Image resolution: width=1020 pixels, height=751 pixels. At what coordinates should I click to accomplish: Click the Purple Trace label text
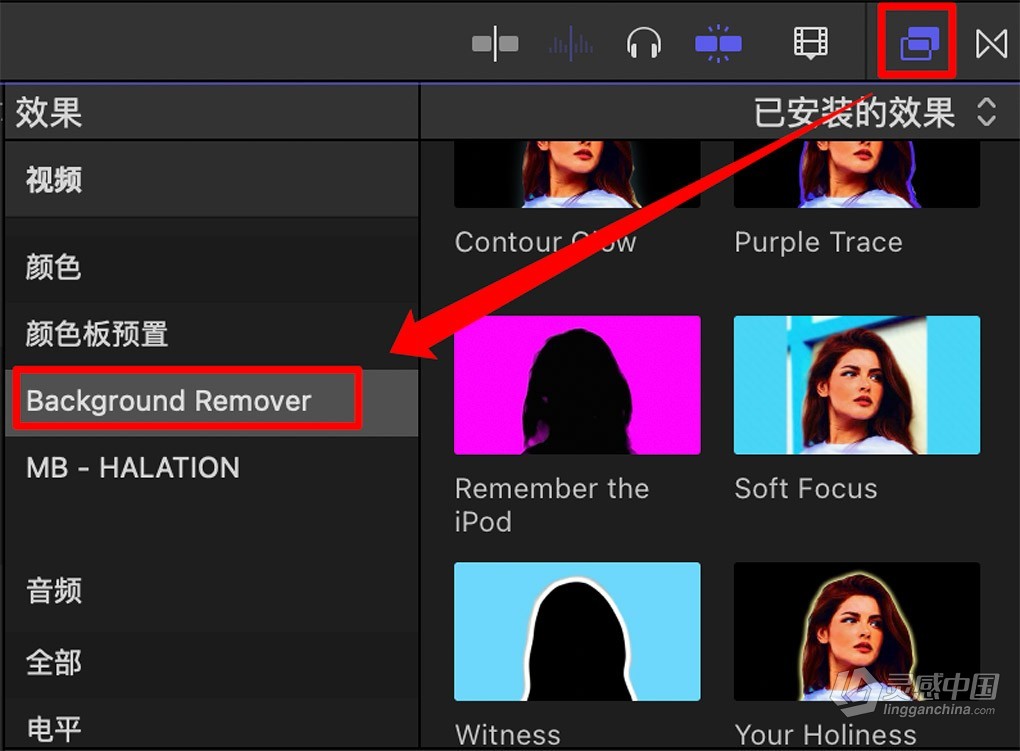(818, 243)
